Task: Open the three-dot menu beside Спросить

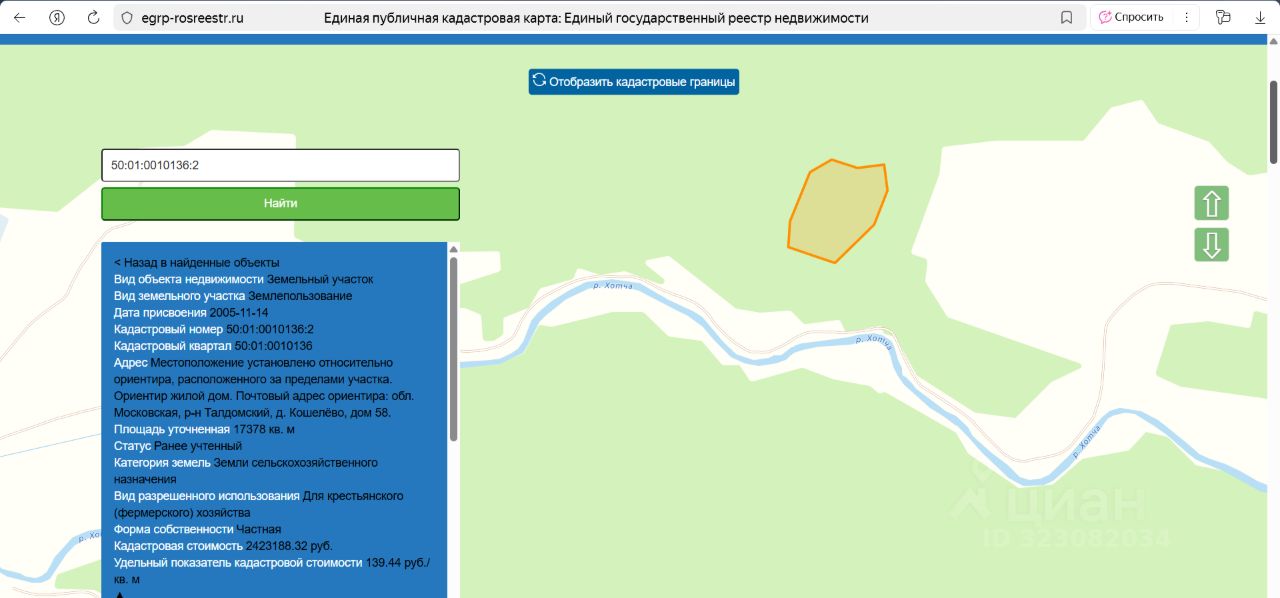Action: (x=1186, y=17)
